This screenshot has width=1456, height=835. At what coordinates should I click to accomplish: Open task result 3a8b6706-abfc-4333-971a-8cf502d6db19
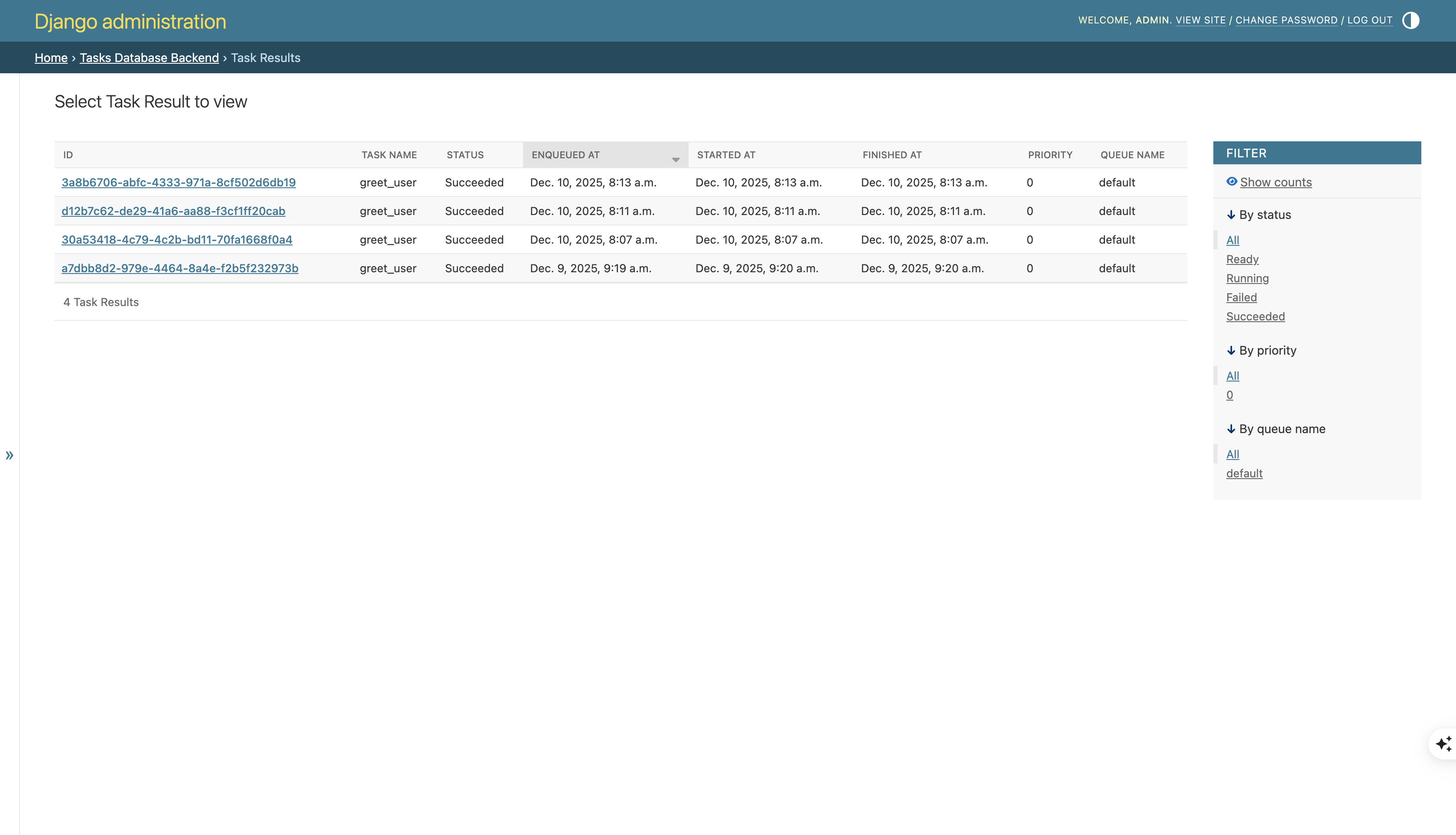pyautogui.click(x=178, y=183)
